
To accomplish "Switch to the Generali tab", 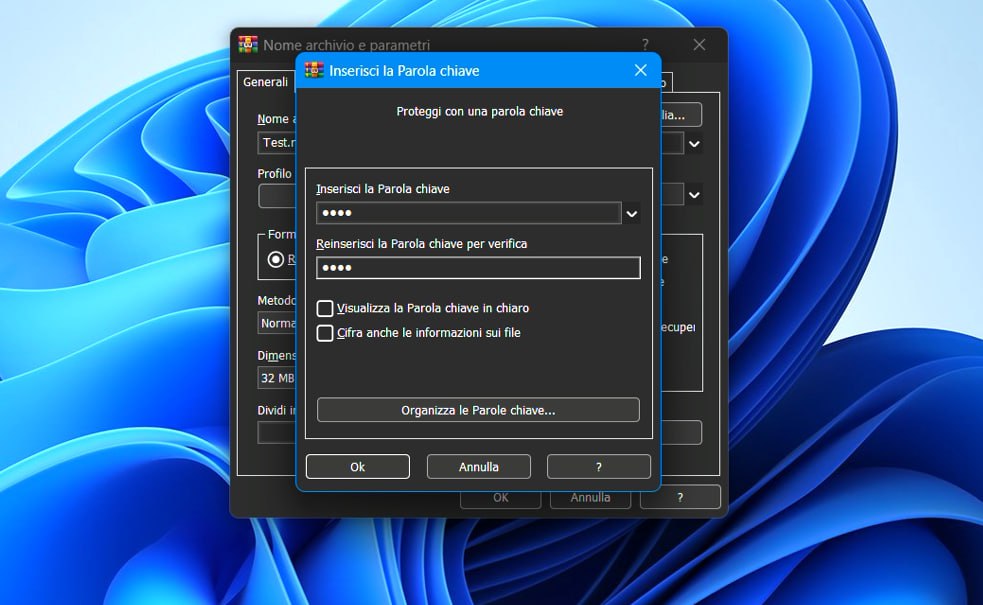I will click(265, 82).
